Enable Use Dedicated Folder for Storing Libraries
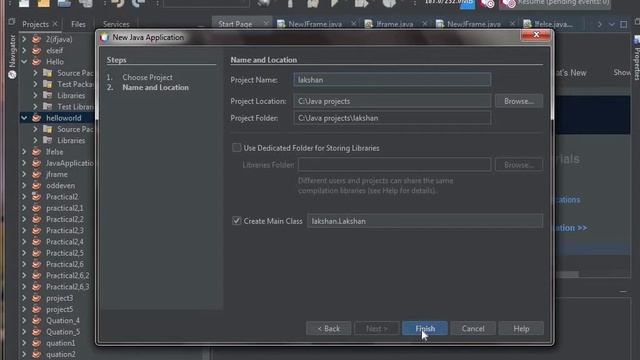The image size is (640, 360). [236, 147]
